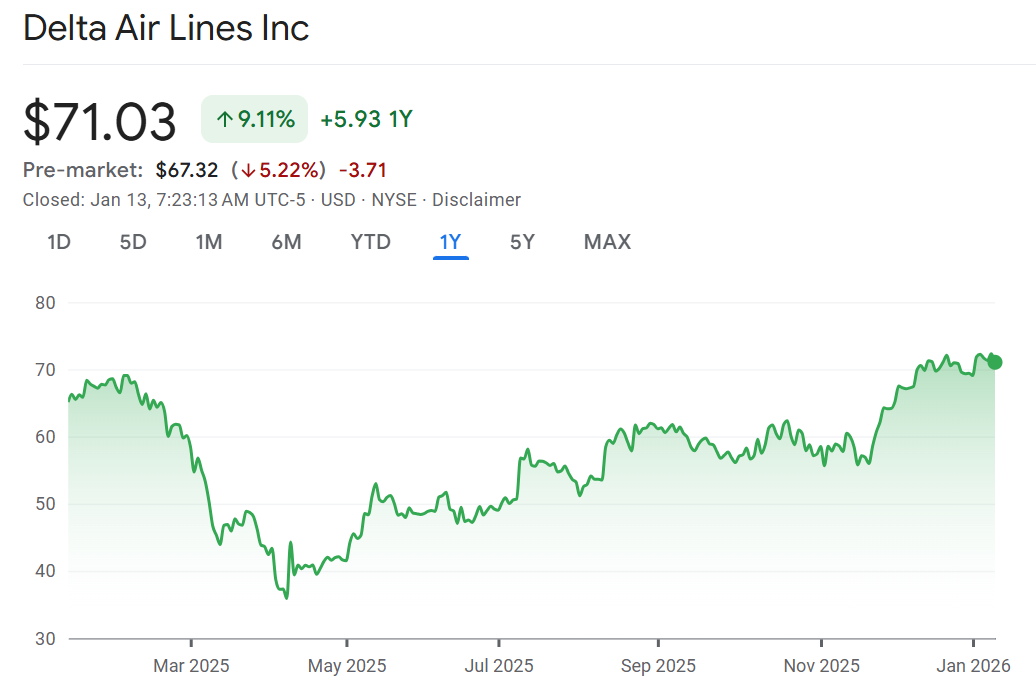Click the green endpoint dot on chart
1036x697 pixels.
tap(994, 362)
